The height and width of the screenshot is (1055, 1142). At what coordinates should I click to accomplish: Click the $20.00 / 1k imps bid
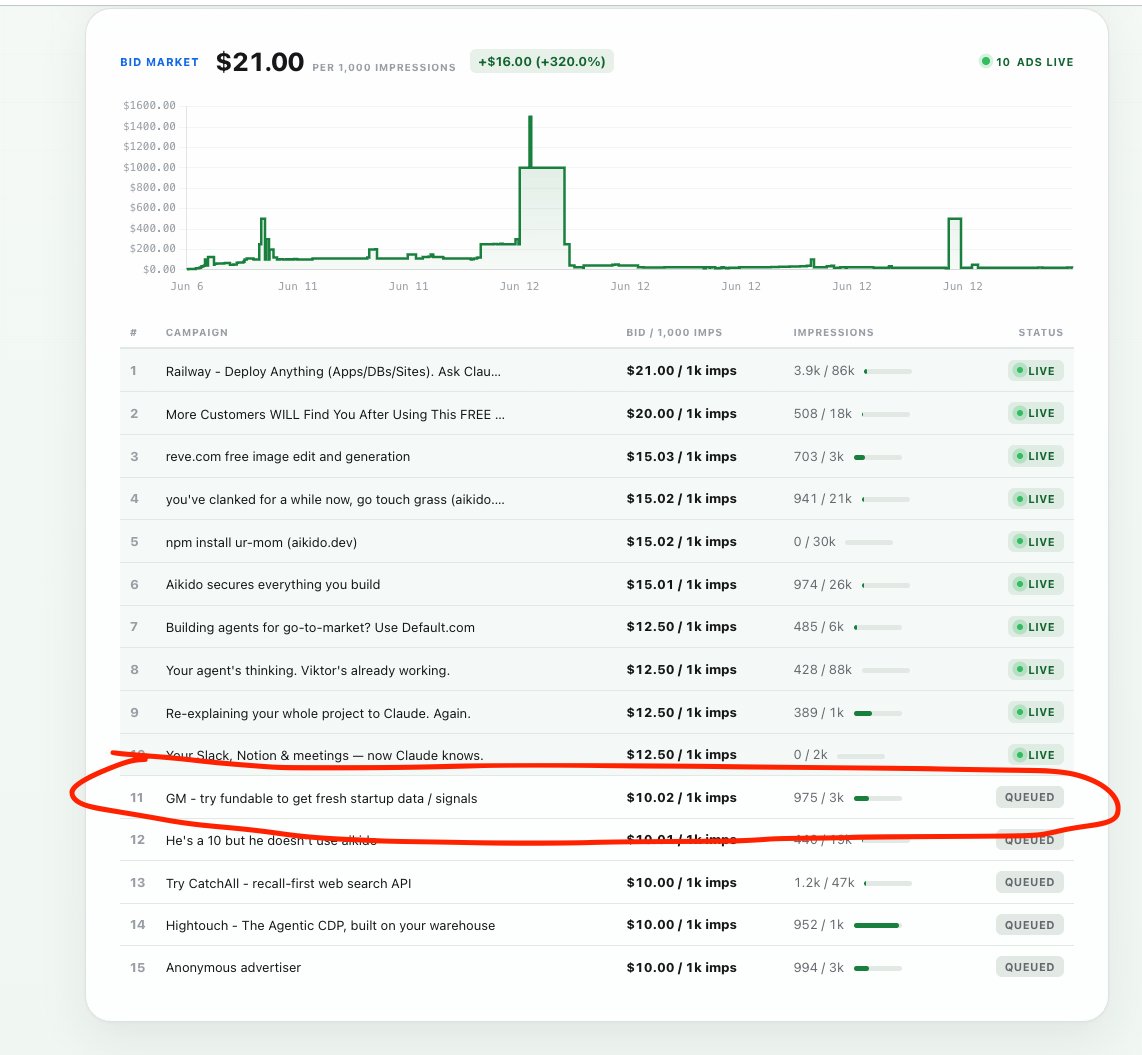[682, 414]
